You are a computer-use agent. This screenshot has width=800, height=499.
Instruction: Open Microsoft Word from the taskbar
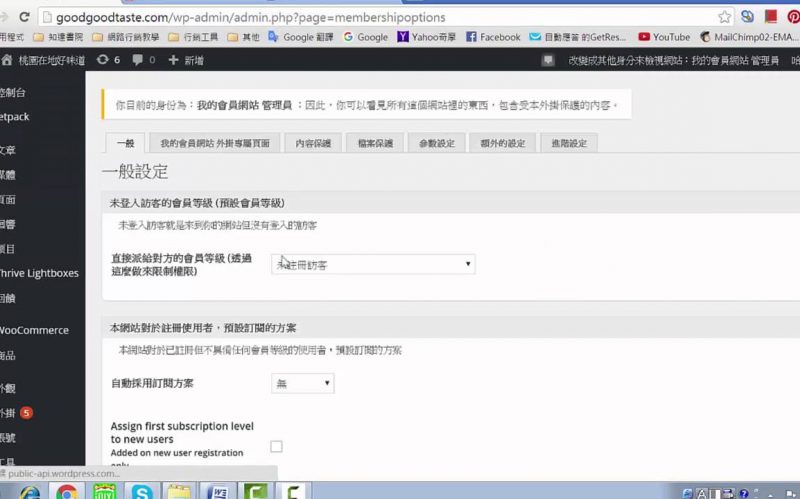click(x=217, y=491)
